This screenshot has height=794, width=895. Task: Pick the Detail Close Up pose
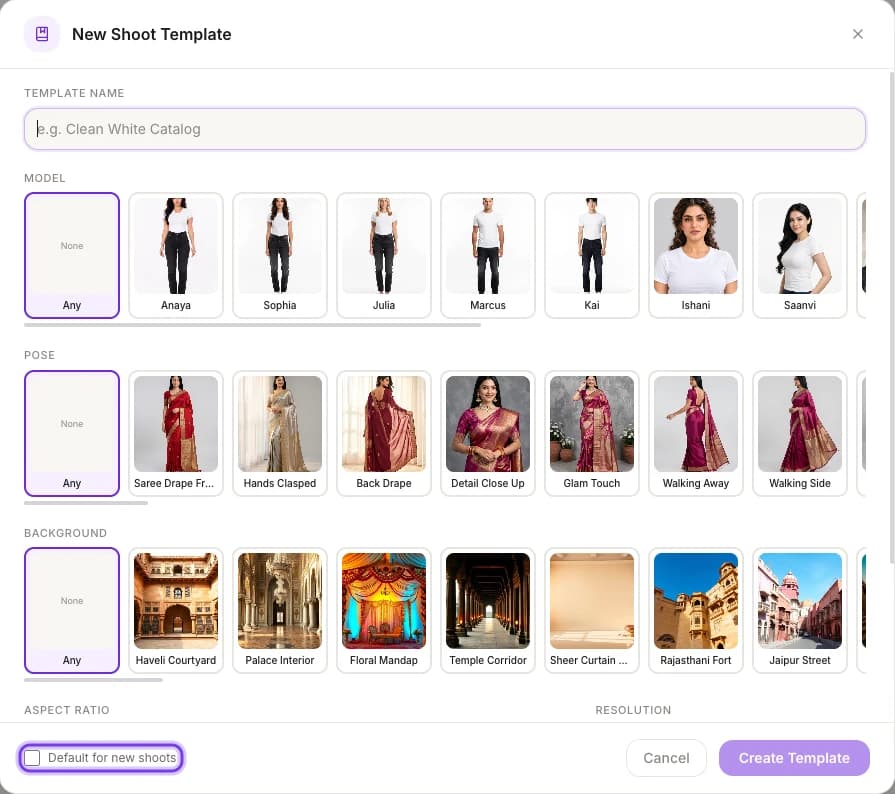(x=488, y=433)
